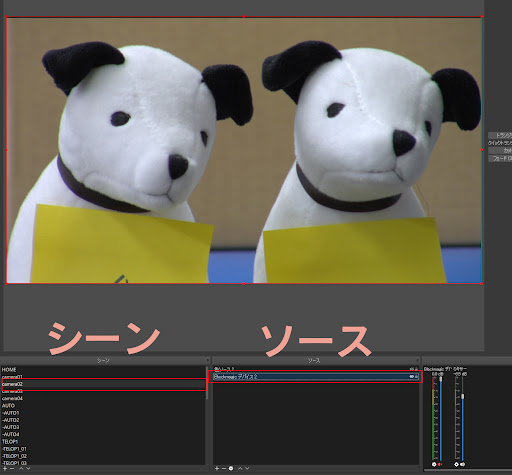Screen dimensions: 512x475
Task: Click the plush dogs preview image
Action: [244, 150]
